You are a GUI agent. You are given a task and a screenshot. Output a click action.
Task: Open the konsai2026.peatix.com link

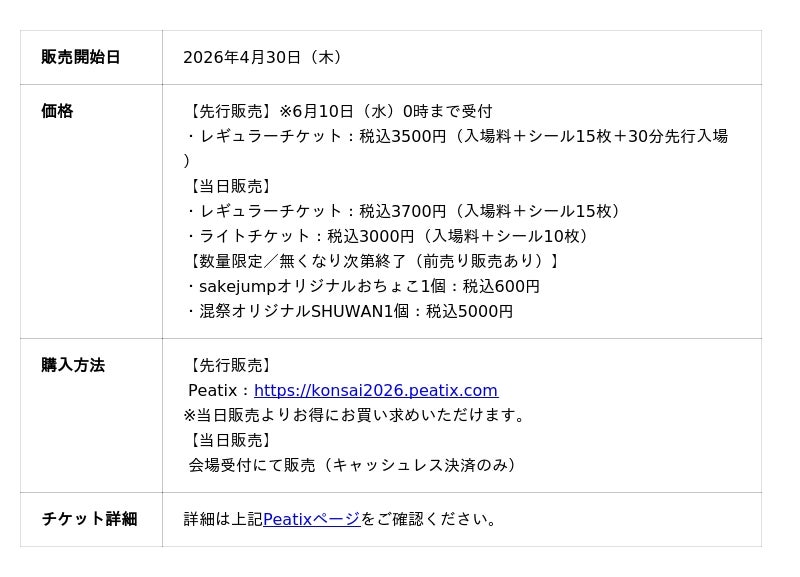coord(375,390)
